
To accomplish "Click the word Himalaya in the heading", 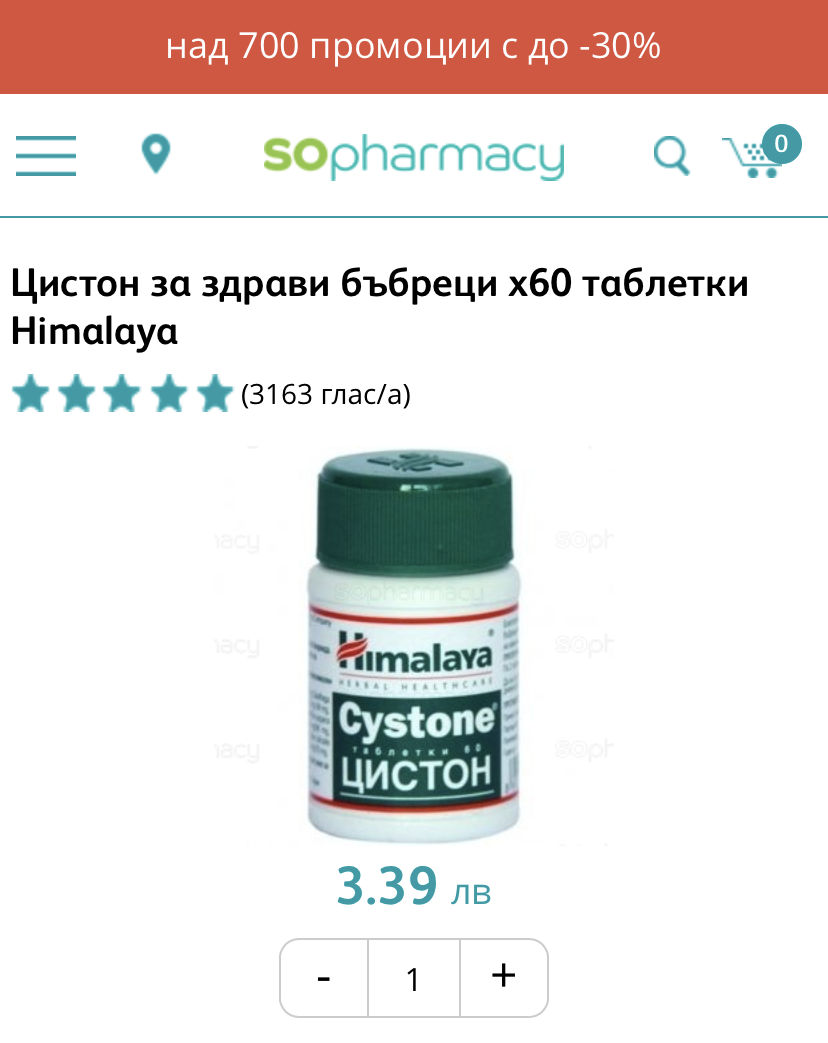I will (94, 332).
